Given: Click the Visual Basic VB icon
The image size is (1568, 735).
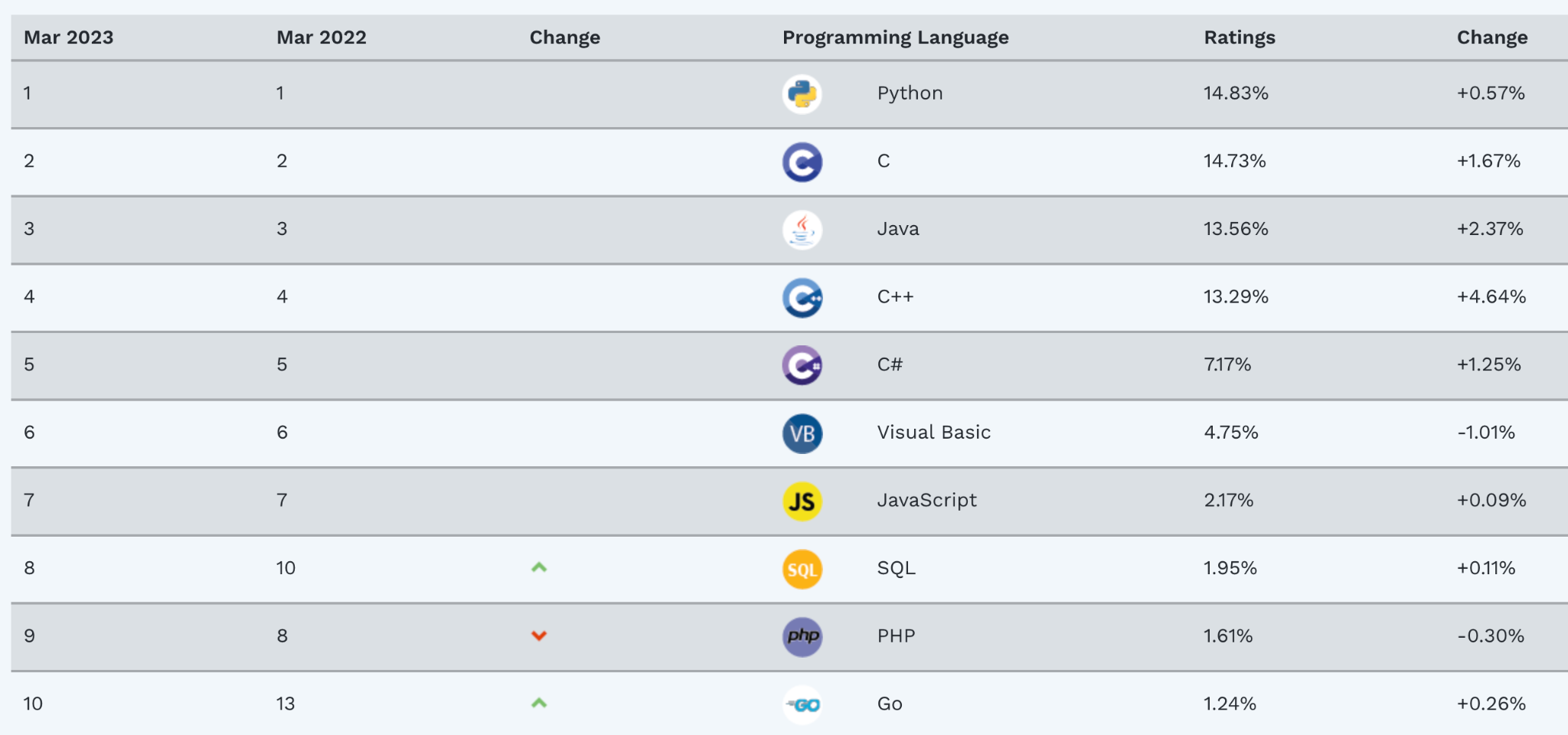Looking at the screenshot, I should click(802, 433).
